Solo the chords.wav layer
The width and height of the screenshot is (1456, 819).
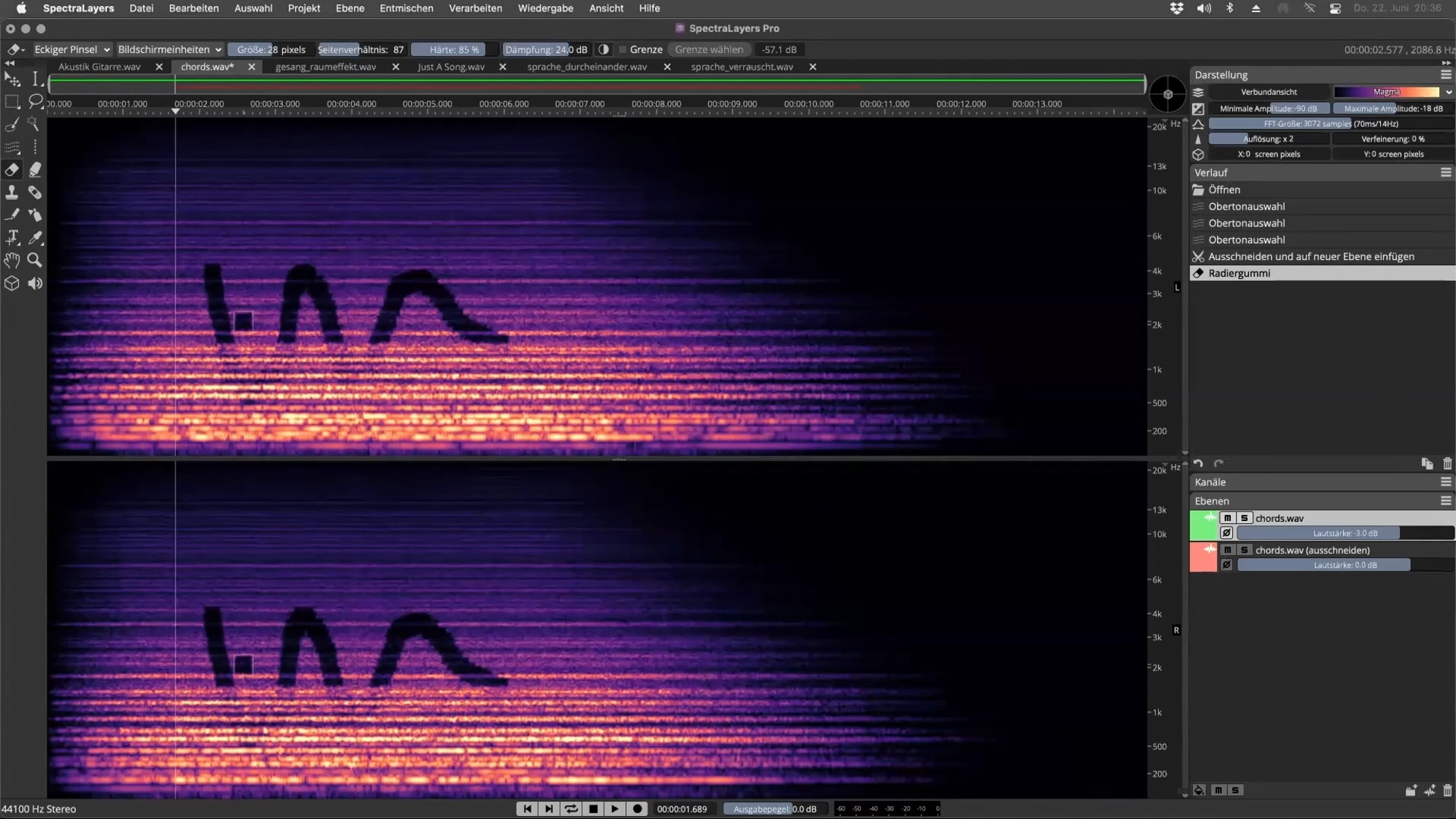tap(1244, 518)
